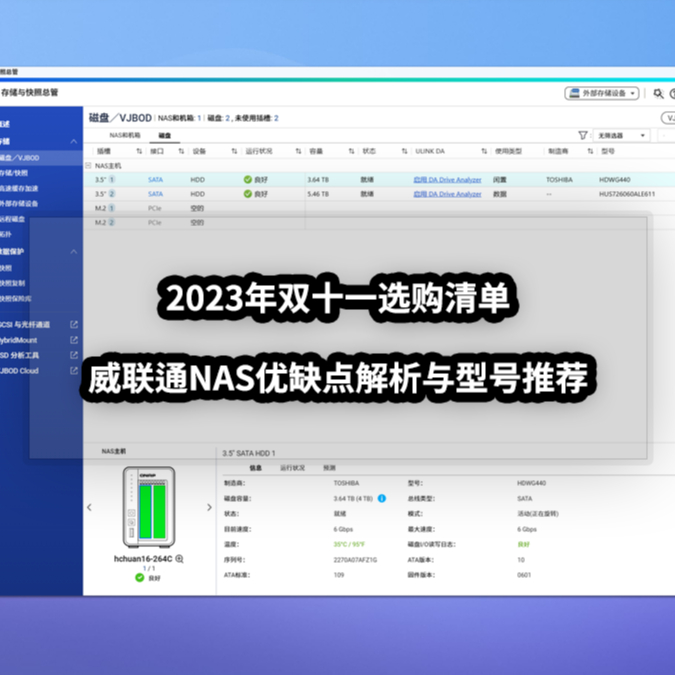Click the NAS device image thumbnail

[149, 507]
